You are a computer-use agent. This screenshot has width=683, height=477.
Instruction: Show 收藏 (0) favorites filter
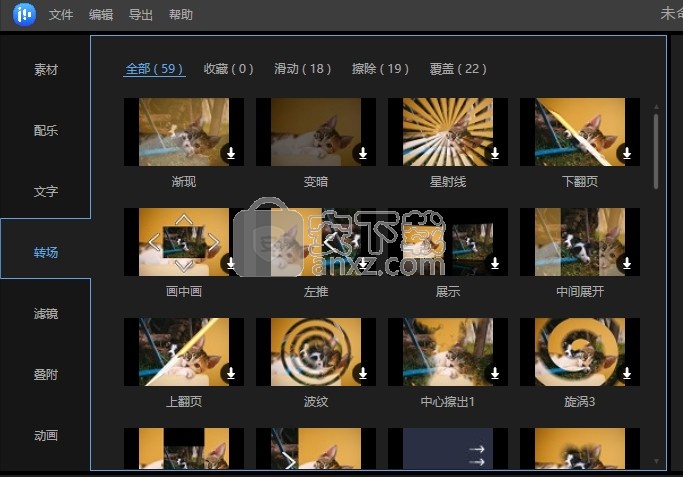[x=228, y=69]
